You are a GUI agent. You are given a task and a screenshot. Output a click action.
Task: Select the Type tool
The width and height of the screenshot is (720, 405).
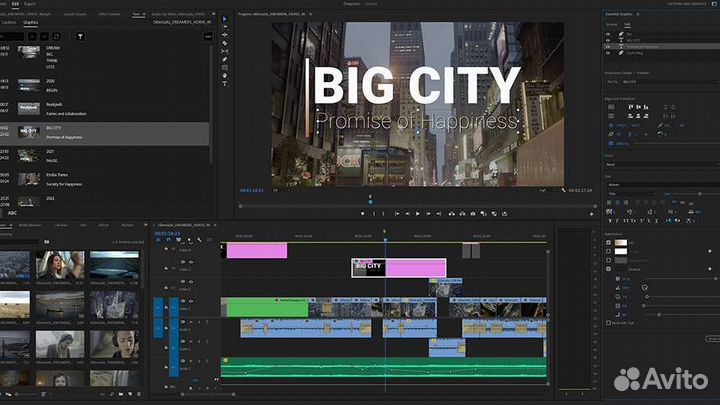(224, 83)
